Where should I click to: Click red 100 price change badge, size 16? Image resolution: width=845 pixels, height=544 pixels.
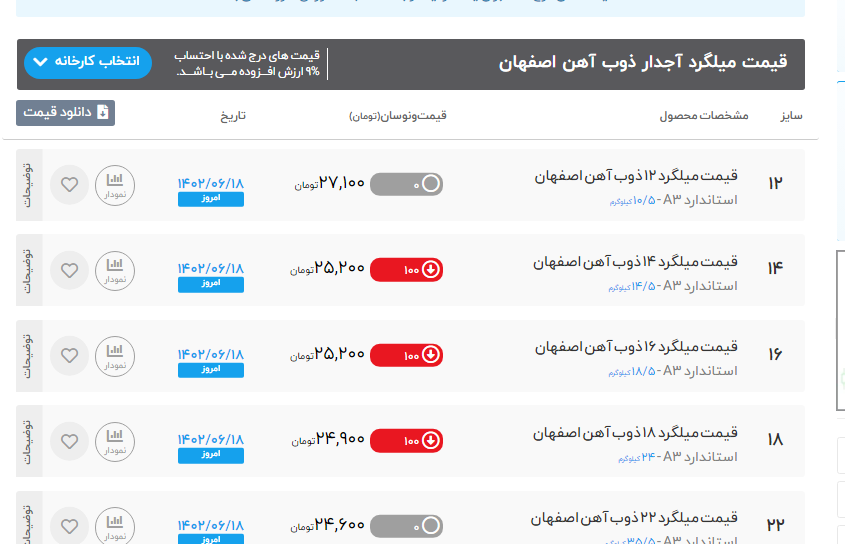click(x=406, y=355)
